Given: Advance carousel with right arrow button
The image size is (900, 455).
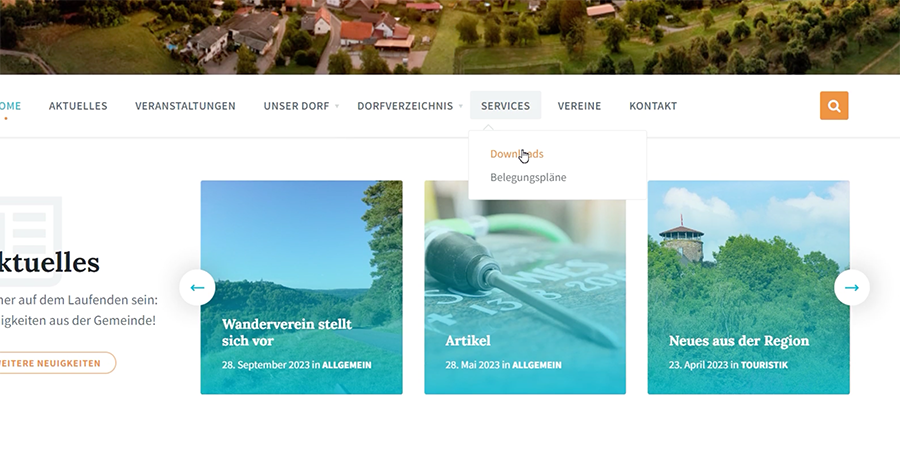Looking at the screenshot, I should pos(852,287).
